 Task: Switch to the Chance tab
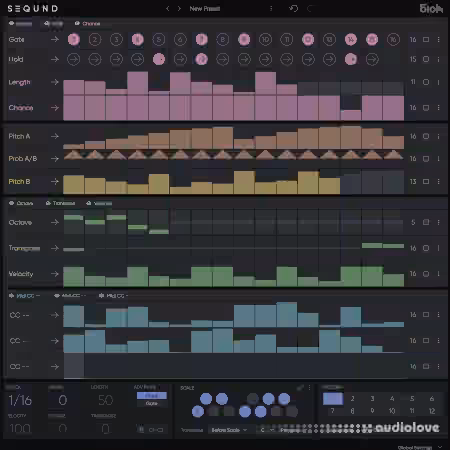[x=87, y=24]
